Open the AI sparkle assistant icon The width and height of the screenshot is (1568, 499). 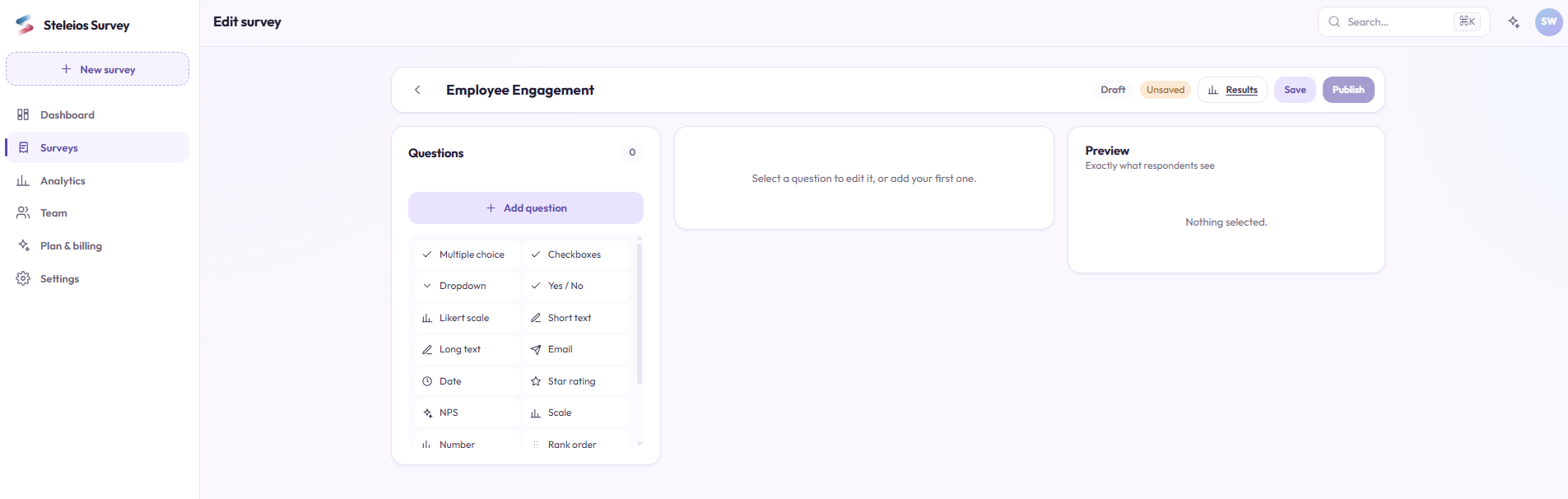coord(1514,22)
